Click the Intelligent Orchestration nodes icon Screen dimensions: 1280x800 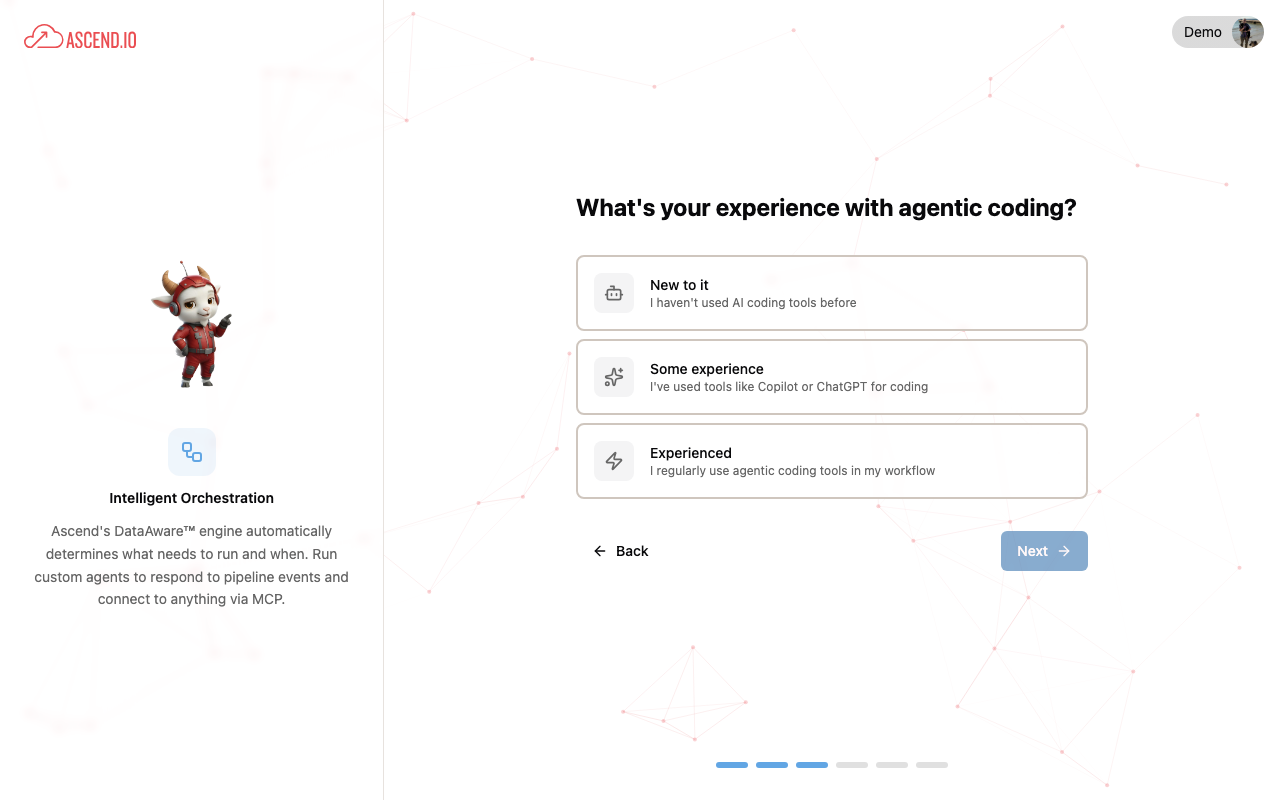tap(191, 452)
